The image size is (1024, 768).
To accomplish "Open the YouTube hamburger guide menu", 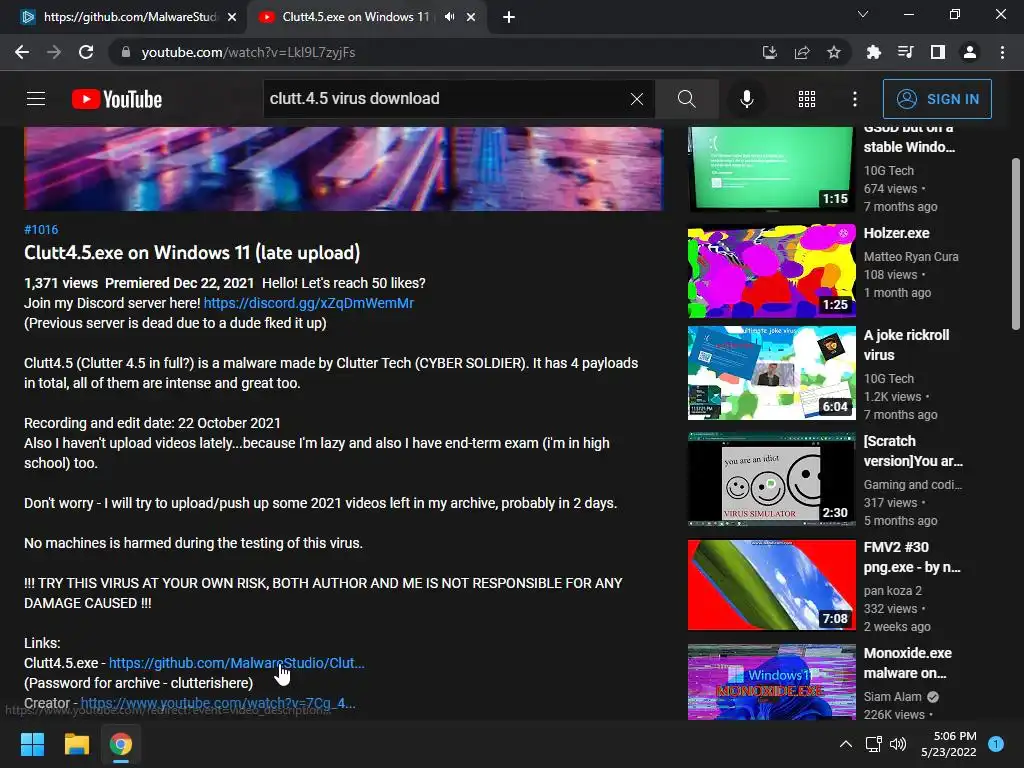I will point(36,99).
